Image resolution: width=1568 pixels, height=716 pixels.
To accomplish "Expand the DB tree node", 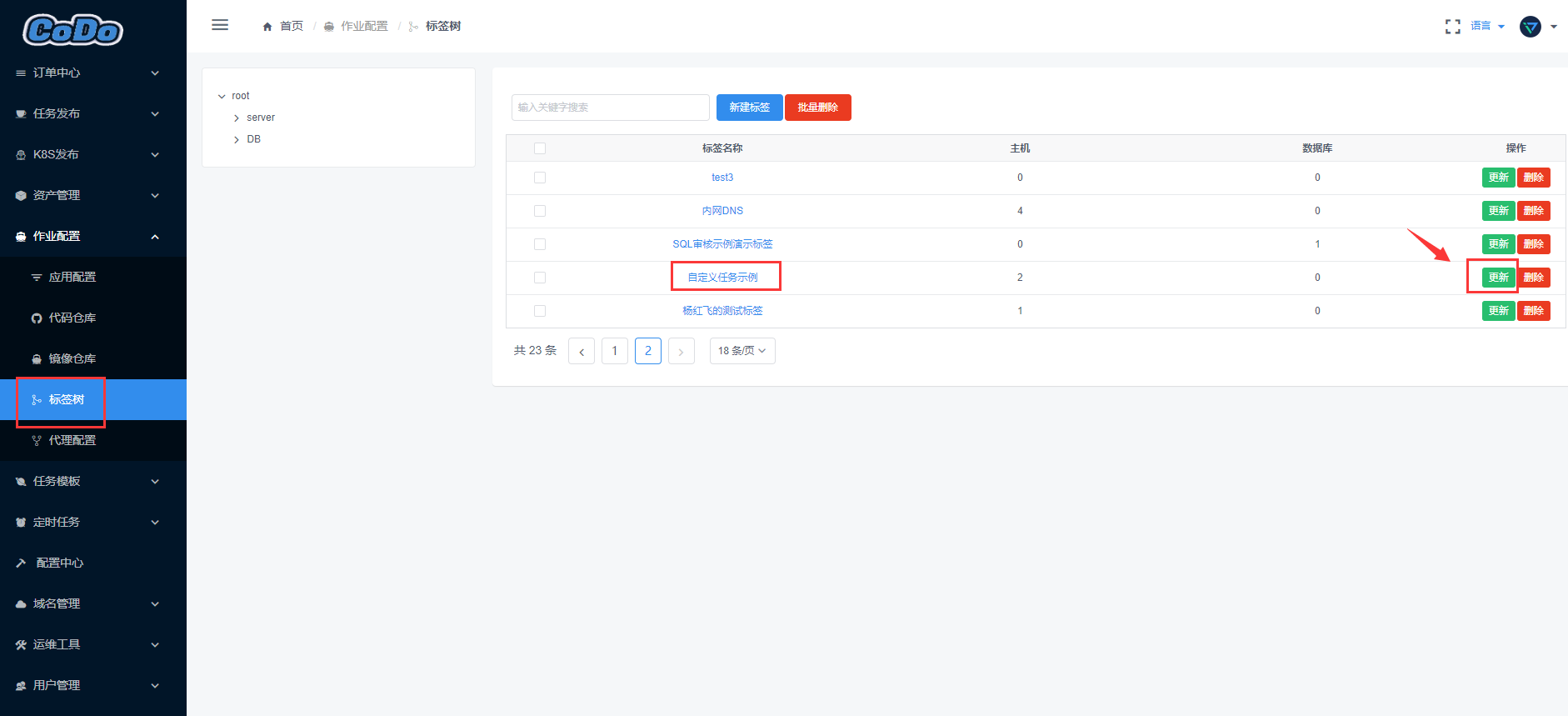I will point(237,140).
